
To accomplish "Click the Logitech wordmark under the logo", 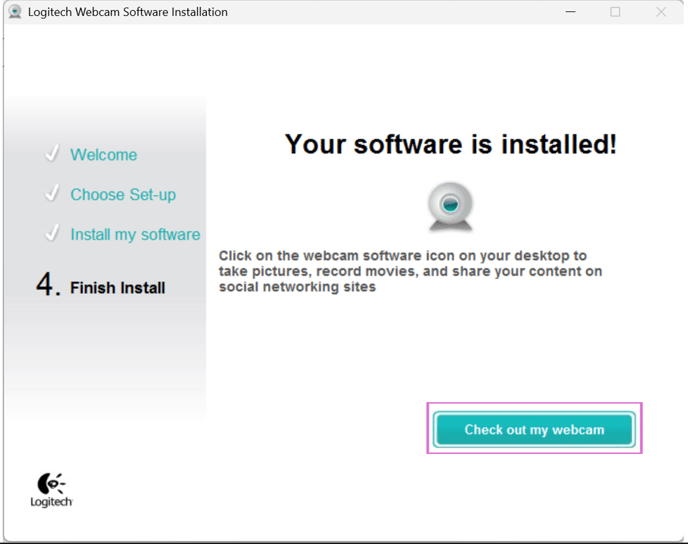I will (51, 502).
